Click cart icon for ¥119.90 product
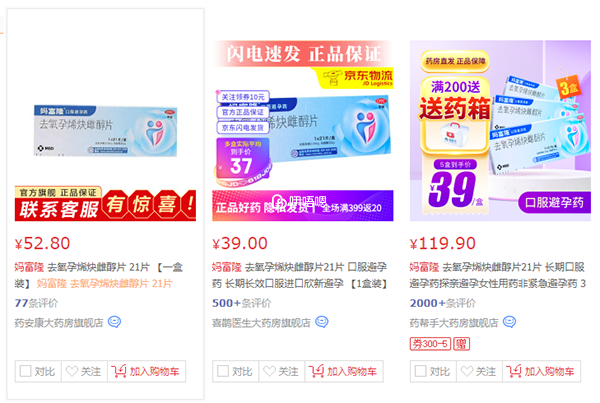The height and width of the screenshot is (403, 600). 514,371
